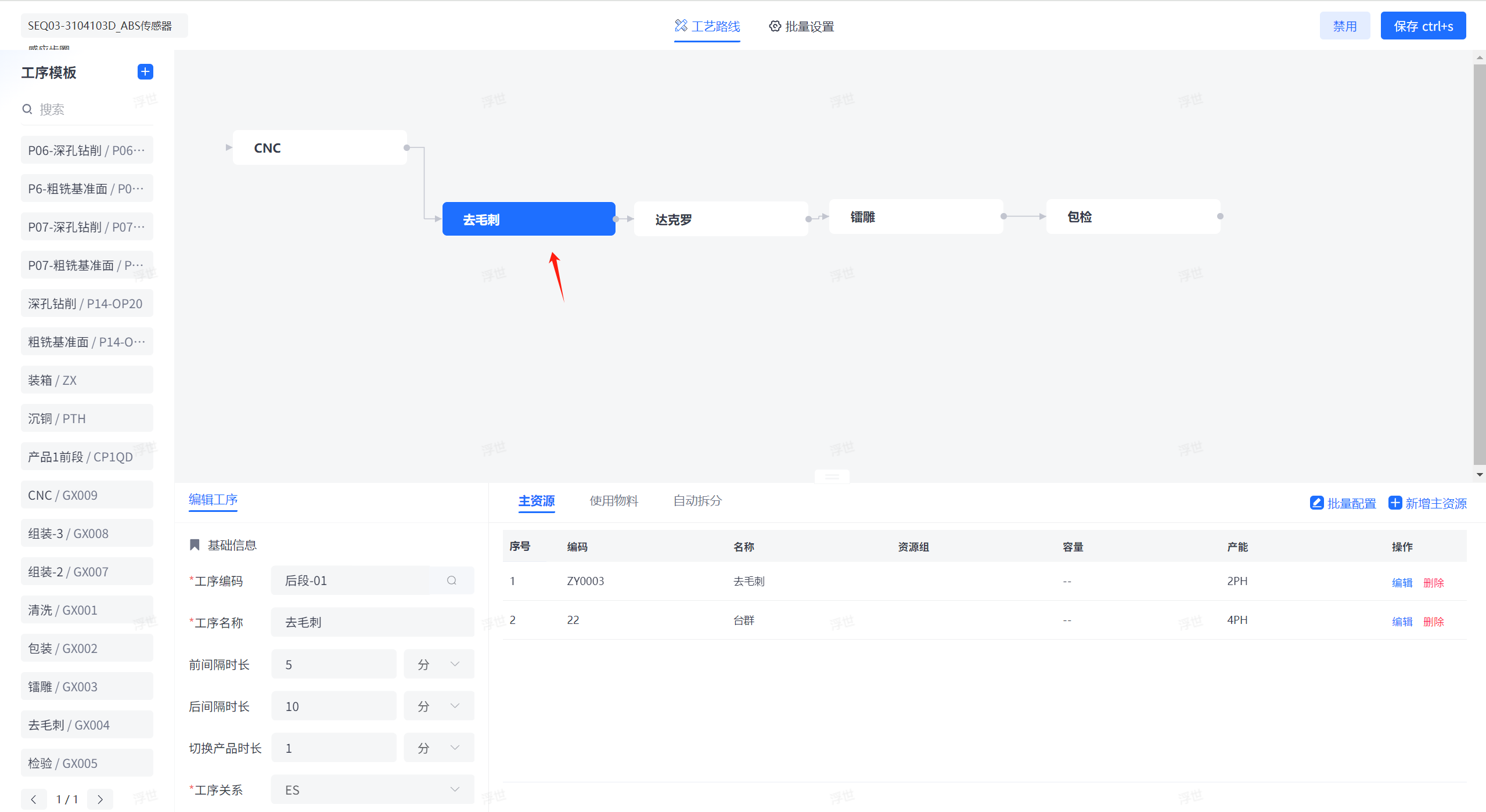The height and width of the screenshot is (812, 1486).
Task: Switch to the 自动拆分 tab
Action: click(x=697, y=500)
